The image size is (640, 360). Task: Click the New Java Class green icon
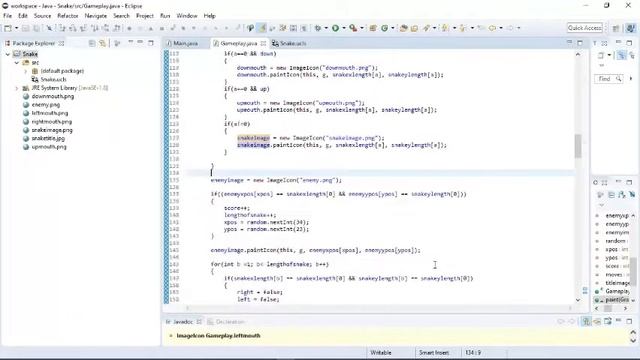pyautogui.click(x=384, y=28)
